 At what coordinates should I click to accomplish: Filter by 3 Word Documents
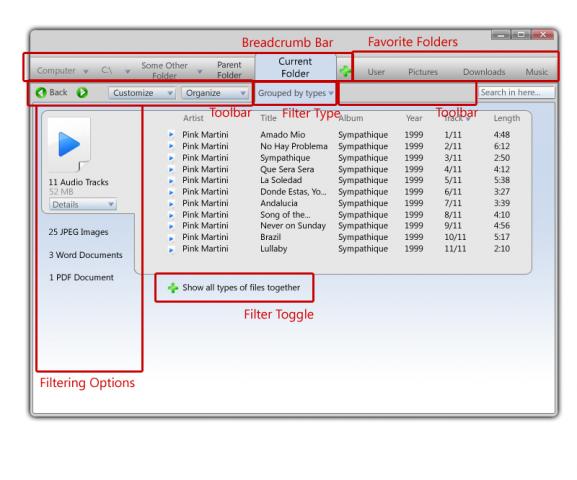pyautogui.click(x=85, y=255)
